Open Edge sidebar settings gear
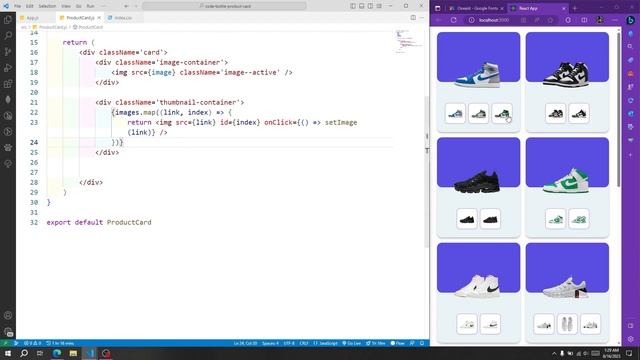 coord(631,339)
